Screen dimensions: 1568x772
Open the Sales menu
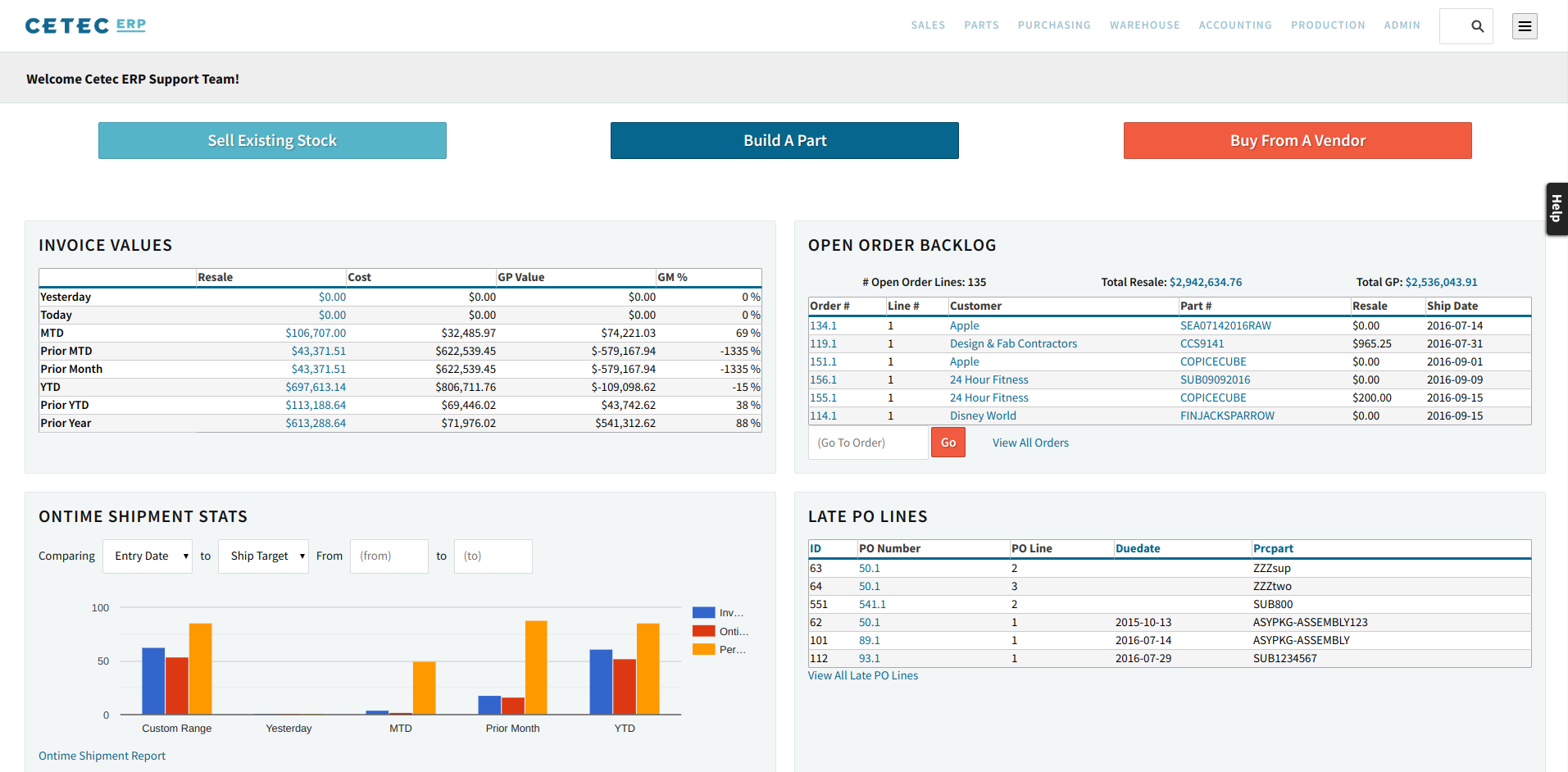coord(928,25)
